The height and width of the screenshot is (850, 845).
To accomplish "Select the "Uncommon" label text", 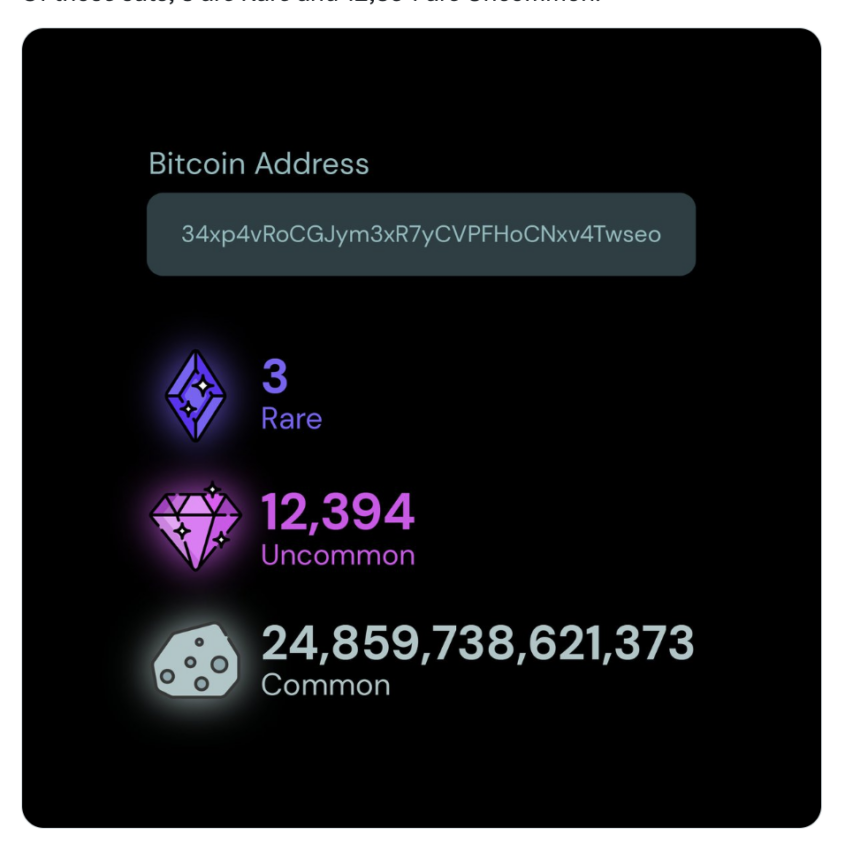I will tap(338, 555).
